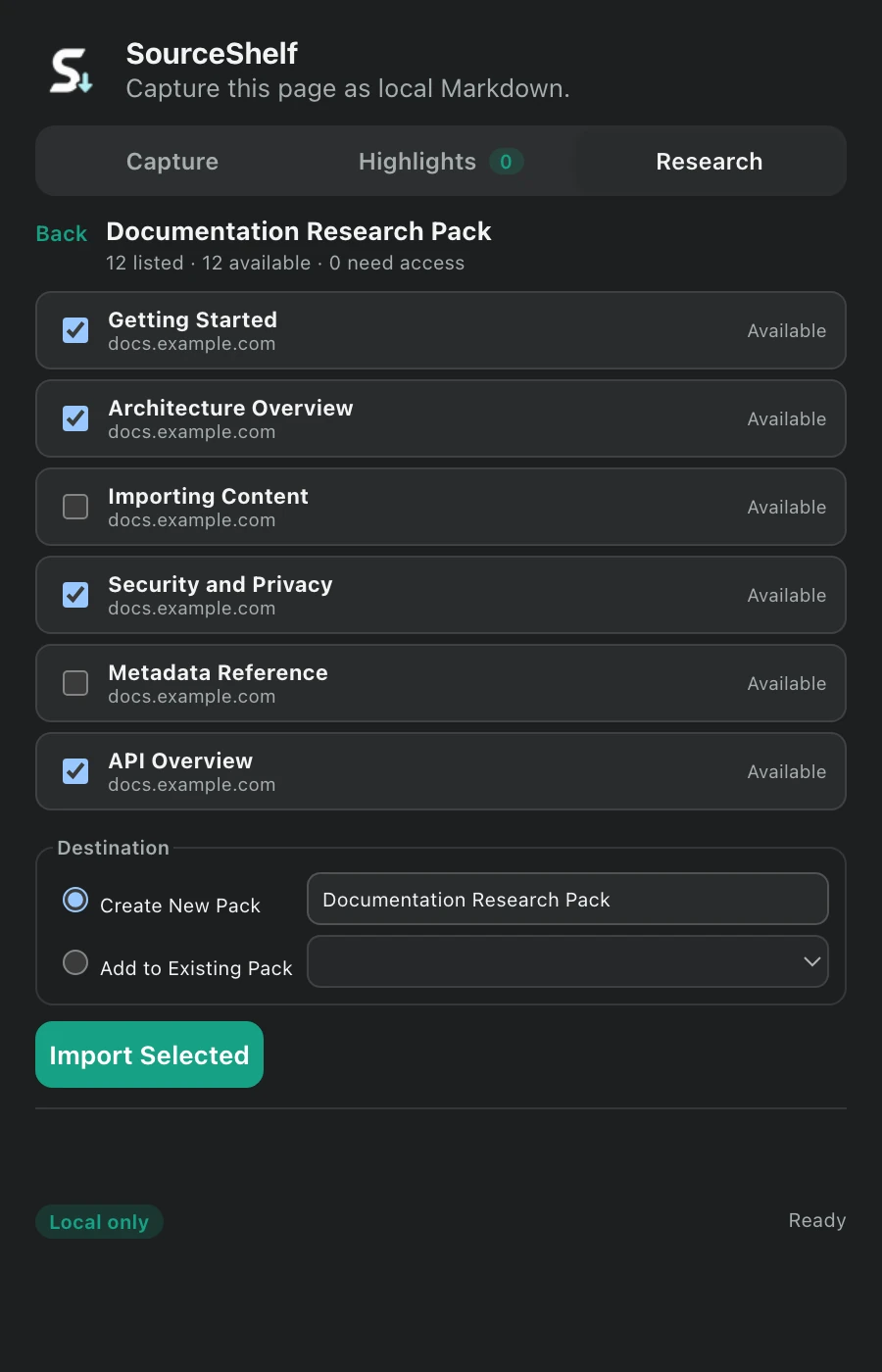Screen dimensions: 882x1372
Task: Click Available status on API Overview row
Action: [x=787, y=772]
